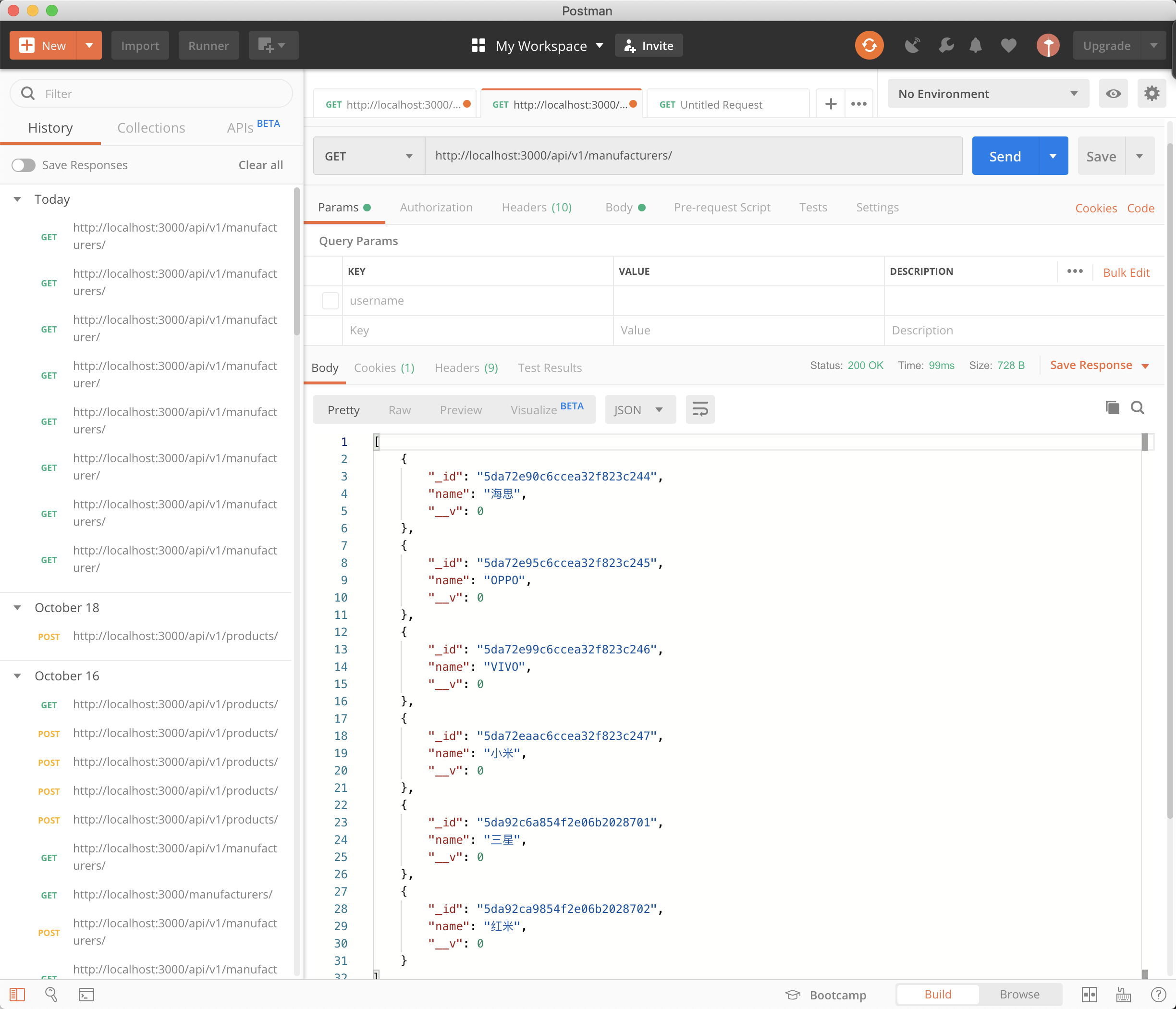The height and width of the screenshot is (1009, 1176).
Task: Collapse the October 18 history group
Action: pos(18,607)
